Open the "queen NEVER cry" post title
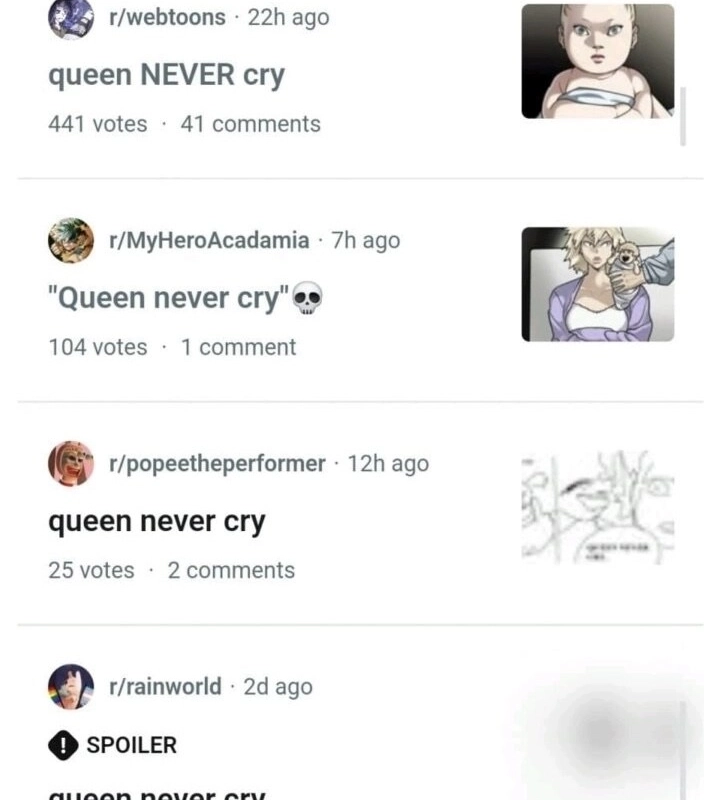The height and width of the screenshot is (800, 720). [166, 75]
